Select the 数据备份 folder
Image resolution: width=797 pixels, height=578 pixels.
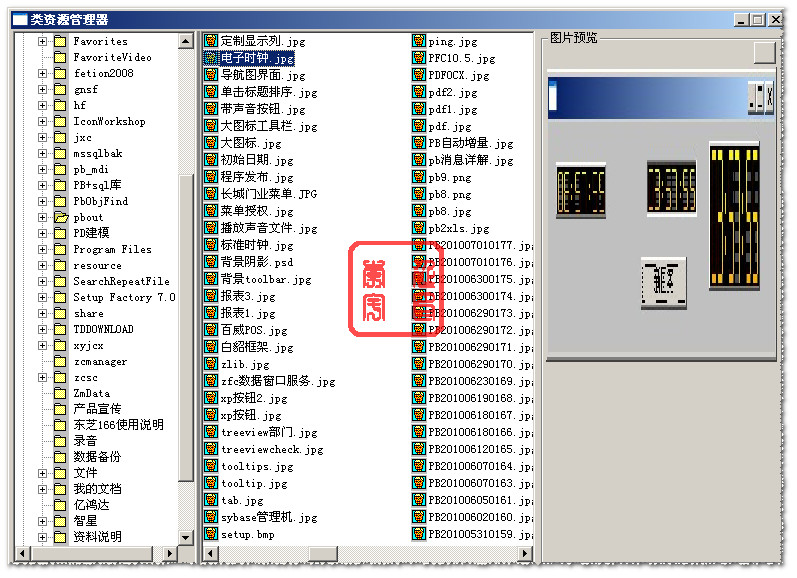[97, 457]
